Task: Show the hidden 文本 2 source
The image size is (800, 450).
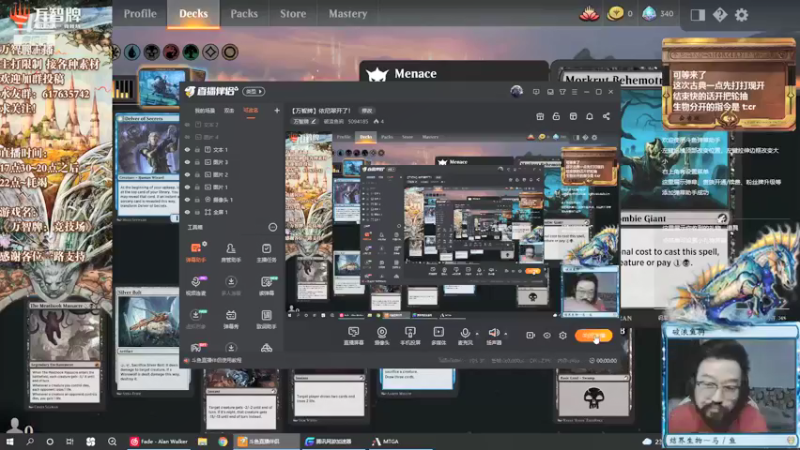Action: coord(187,124)
